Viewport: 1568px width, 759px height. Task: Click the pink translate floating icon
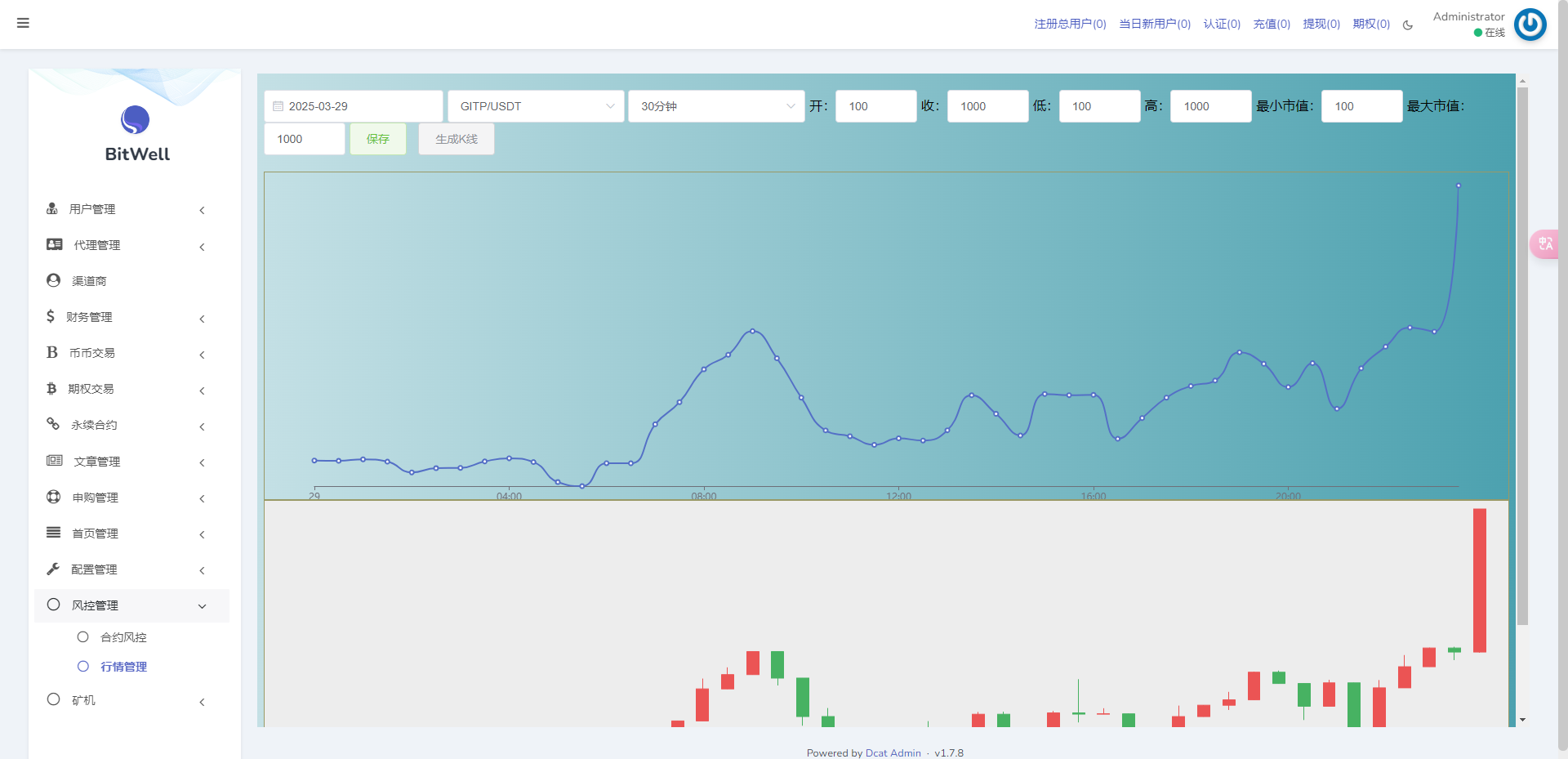click(1544, 243)
